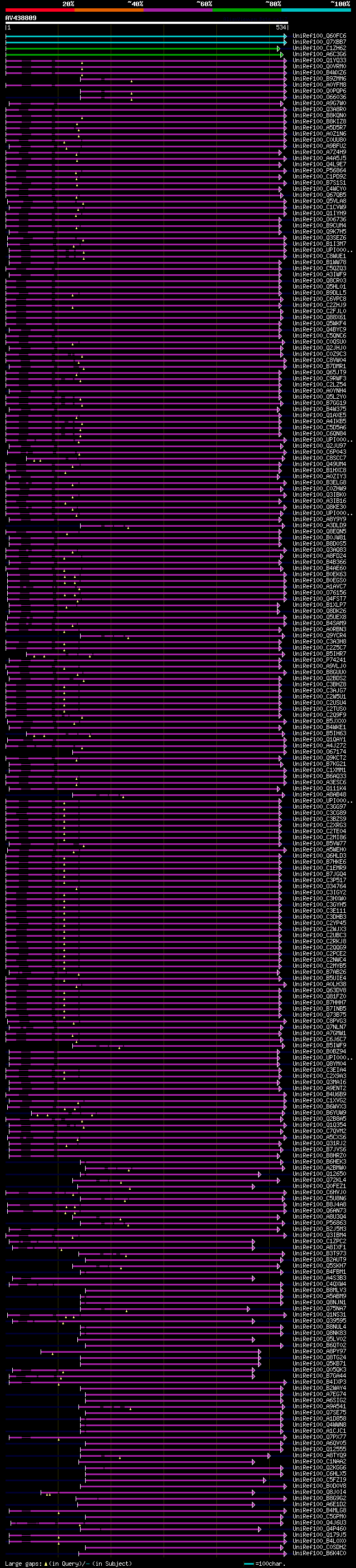Select the label UniRef100_C0SDH2
The image size is (356, 1568).
(x=319, y=1547)
